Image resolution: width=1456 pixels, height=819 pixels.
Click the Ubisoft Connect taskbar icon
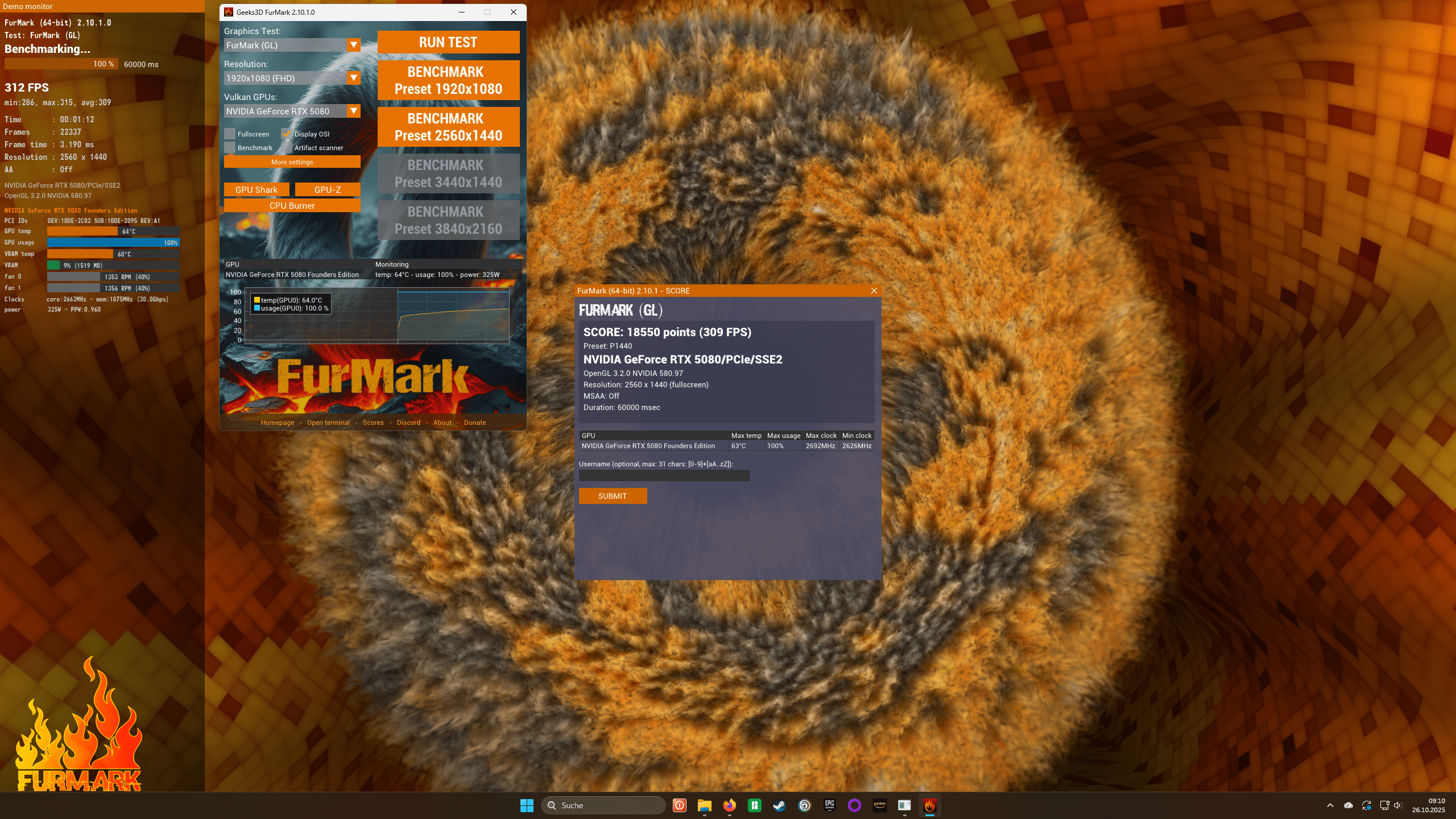click(804, 805)
